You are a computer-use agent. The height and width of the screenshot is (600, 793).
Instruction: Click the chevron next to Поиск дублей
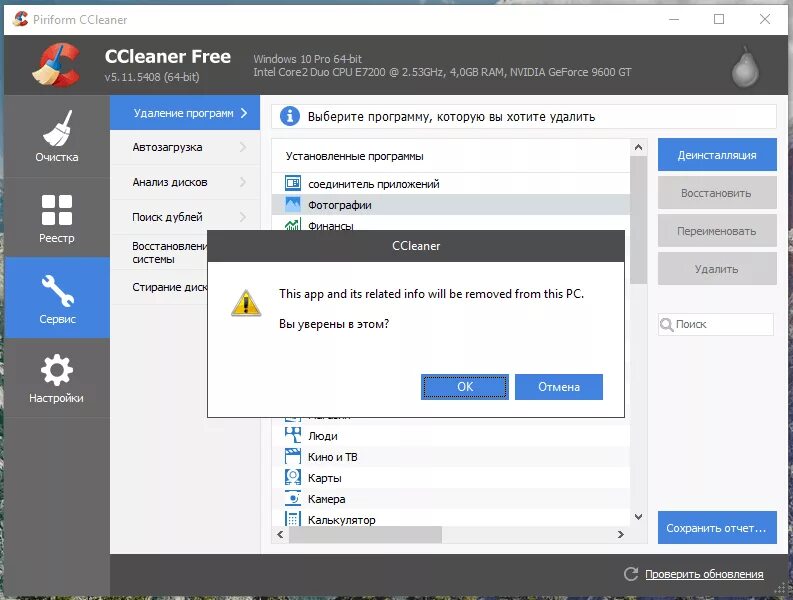click(x=243, y=217)
